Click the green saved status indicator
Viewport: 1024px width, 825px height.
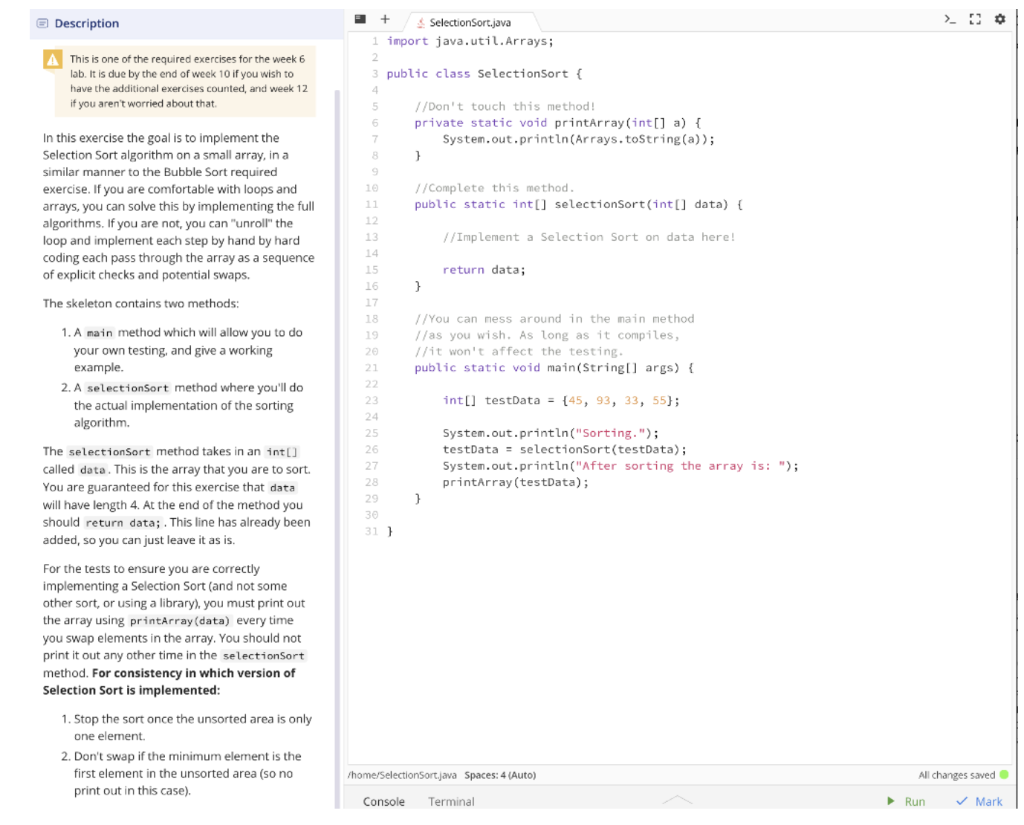(1004, 775)
